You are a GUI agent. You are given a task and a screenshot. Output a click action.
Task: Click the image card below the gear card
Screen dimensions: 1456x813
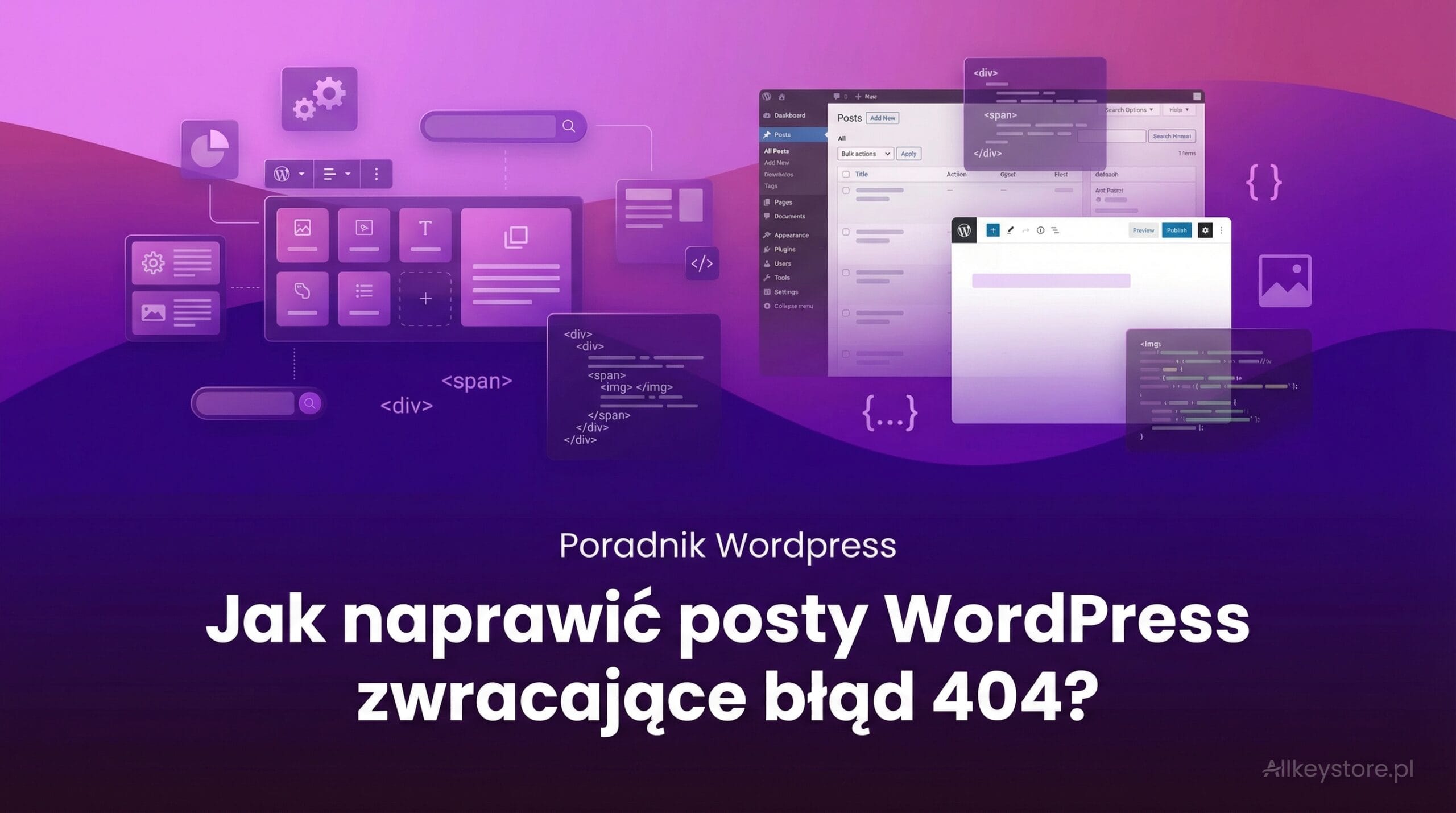tap(176, 313)
